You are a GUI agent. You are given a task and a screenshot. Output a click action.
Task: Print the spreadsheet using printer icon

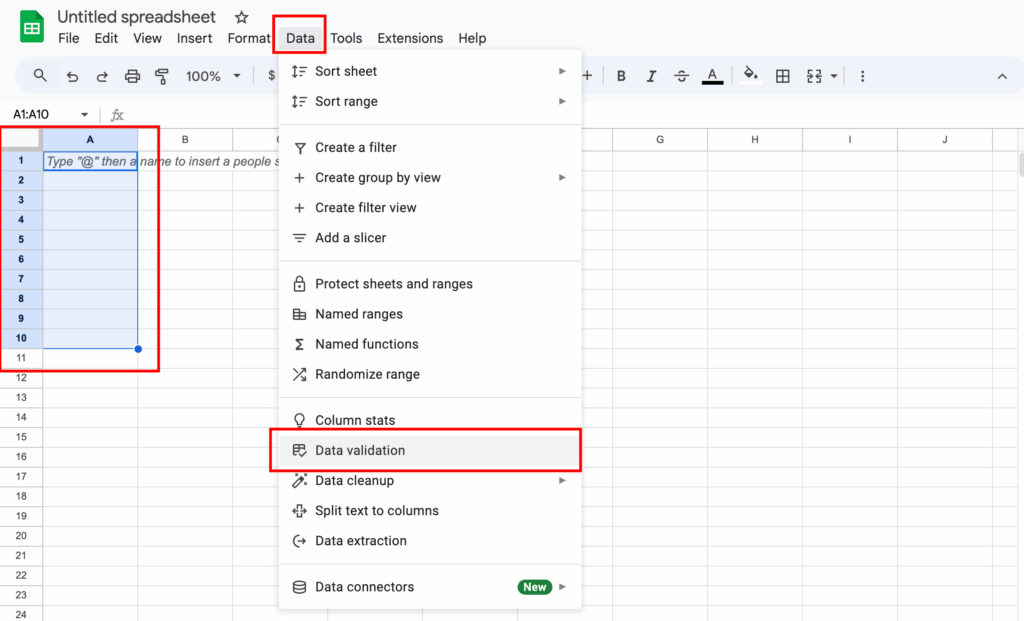pos(132,76)
